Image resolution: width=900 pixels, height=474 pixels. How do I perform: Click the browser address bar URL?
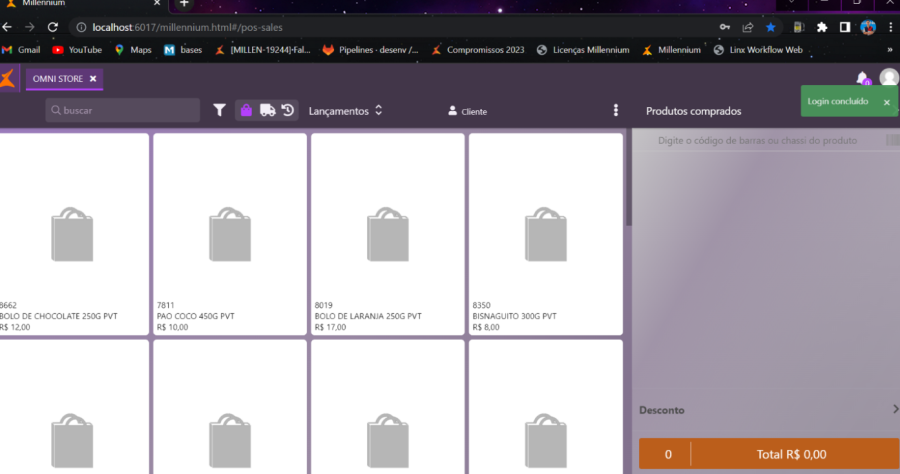(x=188, y=27)
